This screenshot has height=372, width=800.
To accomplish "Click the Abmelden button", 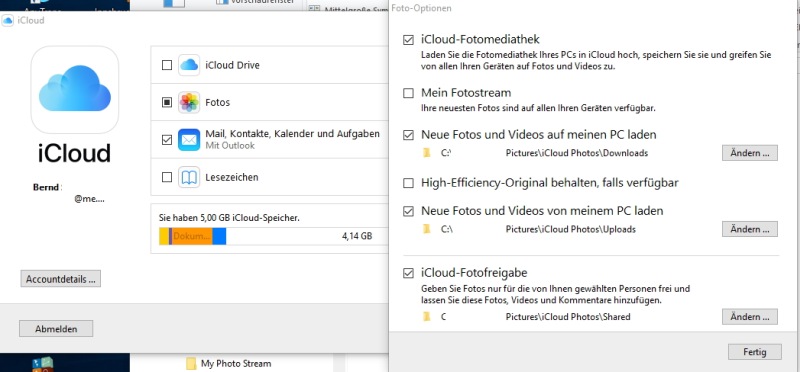I will [56, 329].
